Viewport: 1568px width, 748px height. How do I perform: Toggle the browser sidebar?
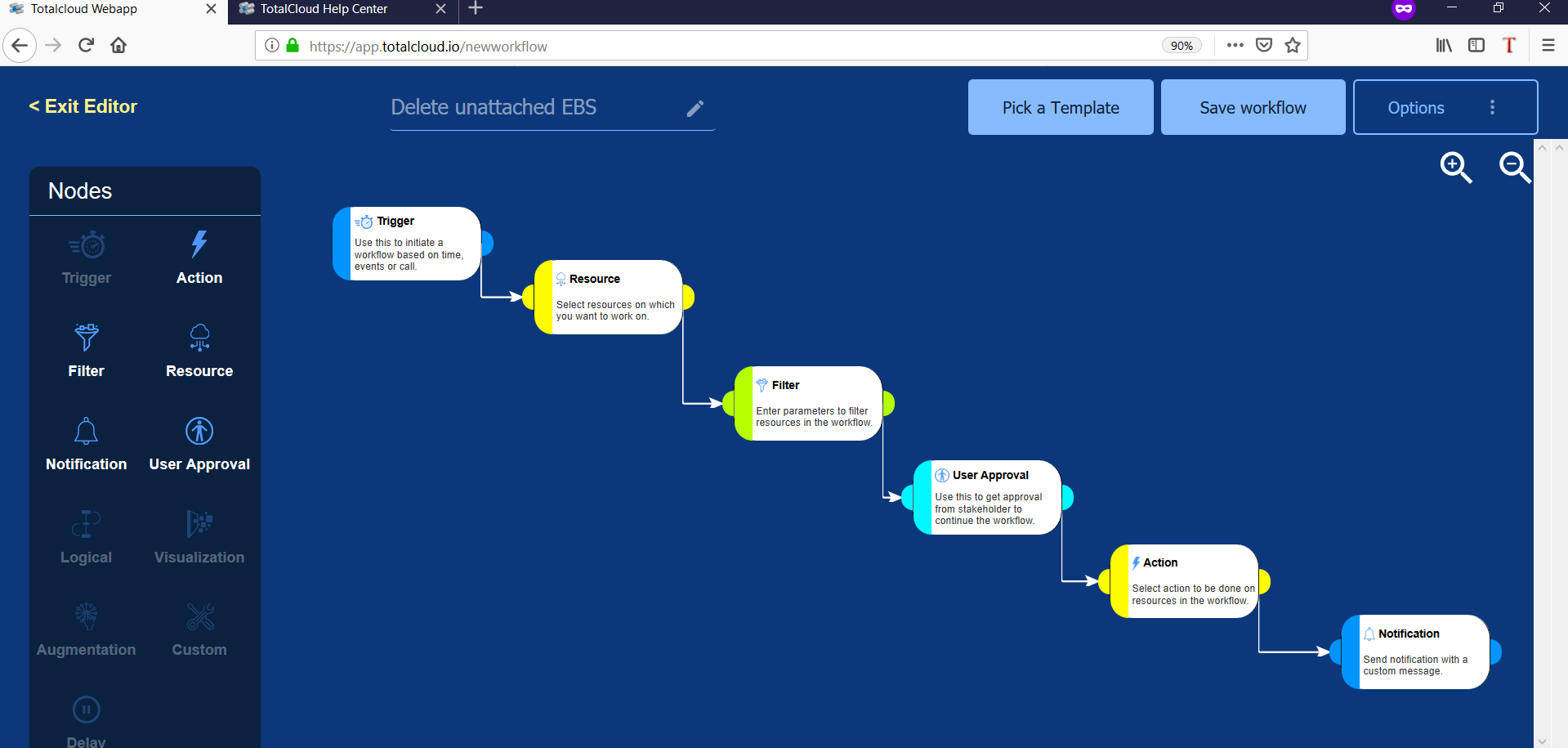[x=1476, y=46]
